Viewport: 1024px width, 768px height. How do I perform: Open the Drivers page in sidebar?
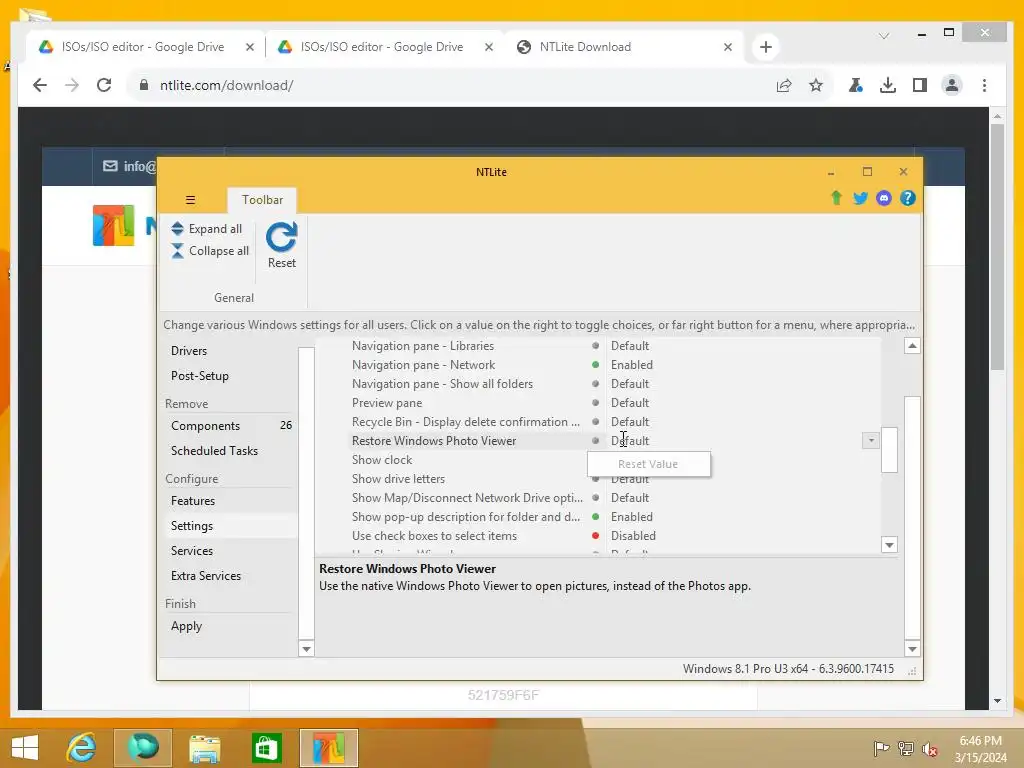click(x=189, y=351)
